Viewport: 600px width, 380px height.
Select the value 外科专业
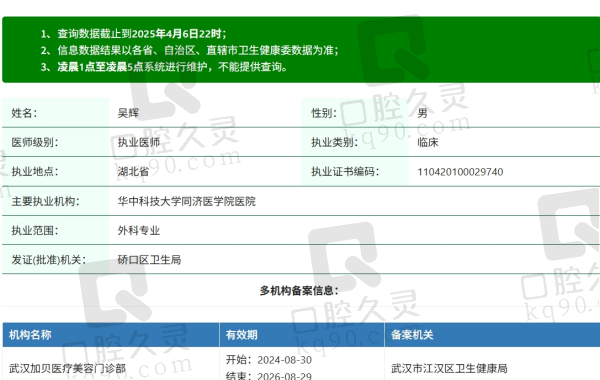click(x=139, y=230)
